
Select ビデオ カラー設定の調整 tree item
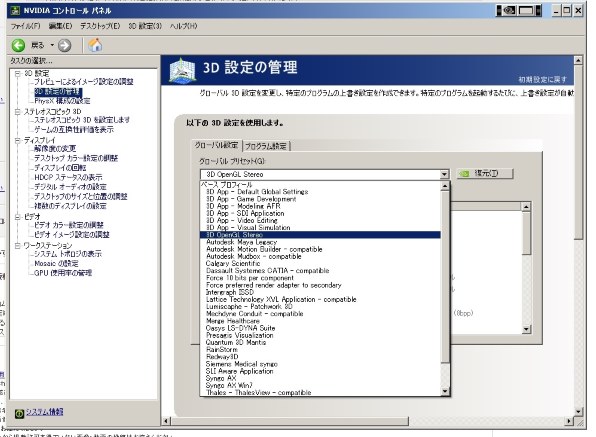(x=68, y=225)
